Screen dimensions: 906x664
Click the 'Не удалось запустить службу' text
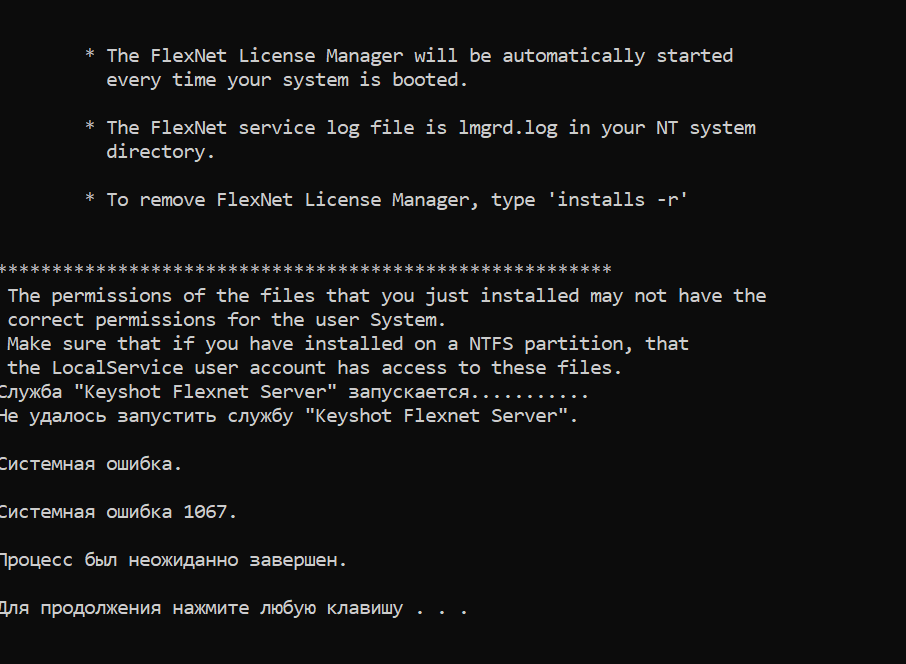pyautogui.click(x=145, y=416)
